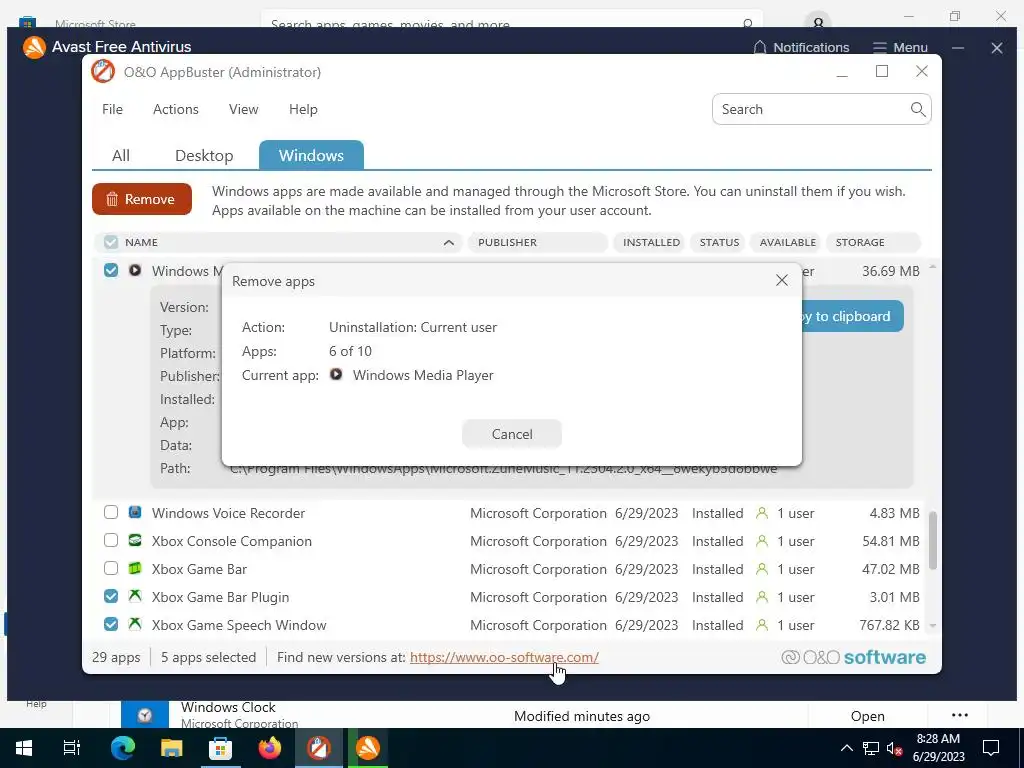Open the View menu
The height and width of the screenshot is (768, 1024).
click(x=244, y=109)
